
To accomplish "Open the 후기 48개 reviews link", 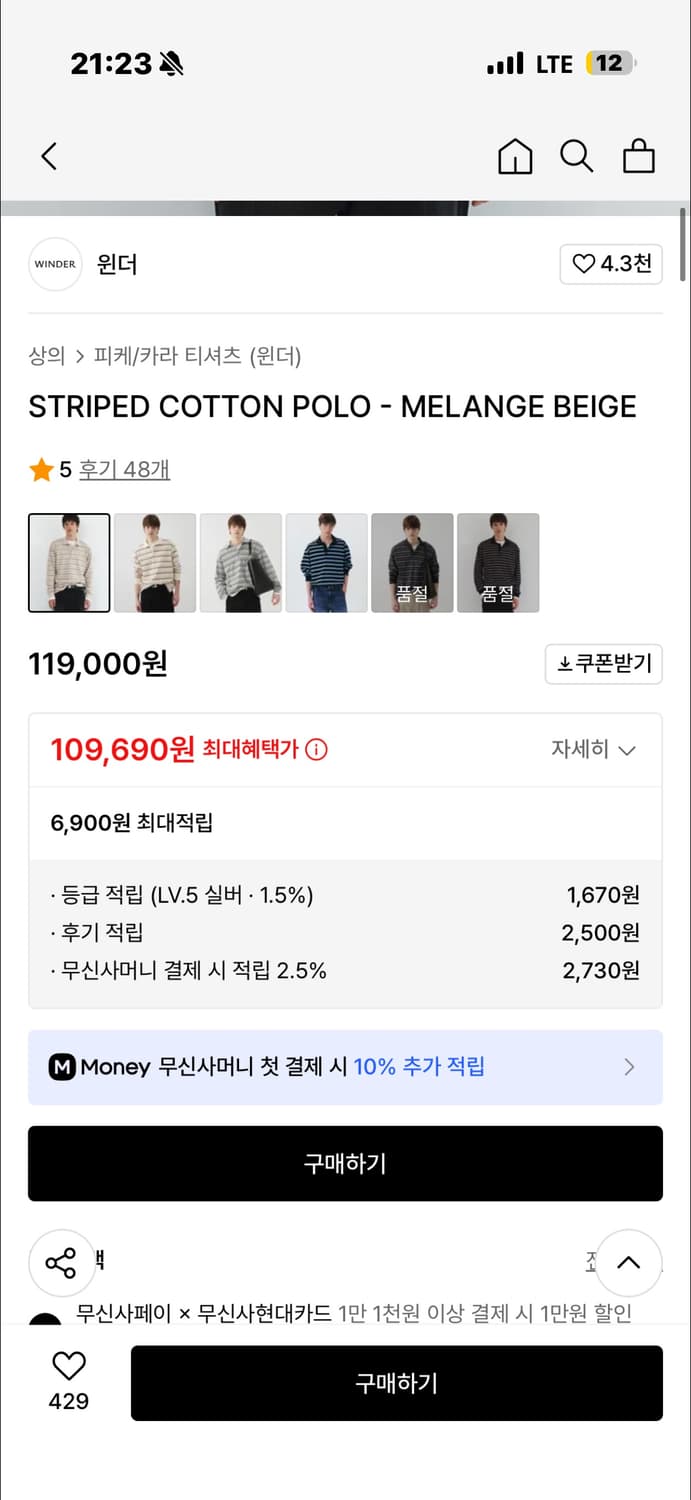I will tap(124, 469).
